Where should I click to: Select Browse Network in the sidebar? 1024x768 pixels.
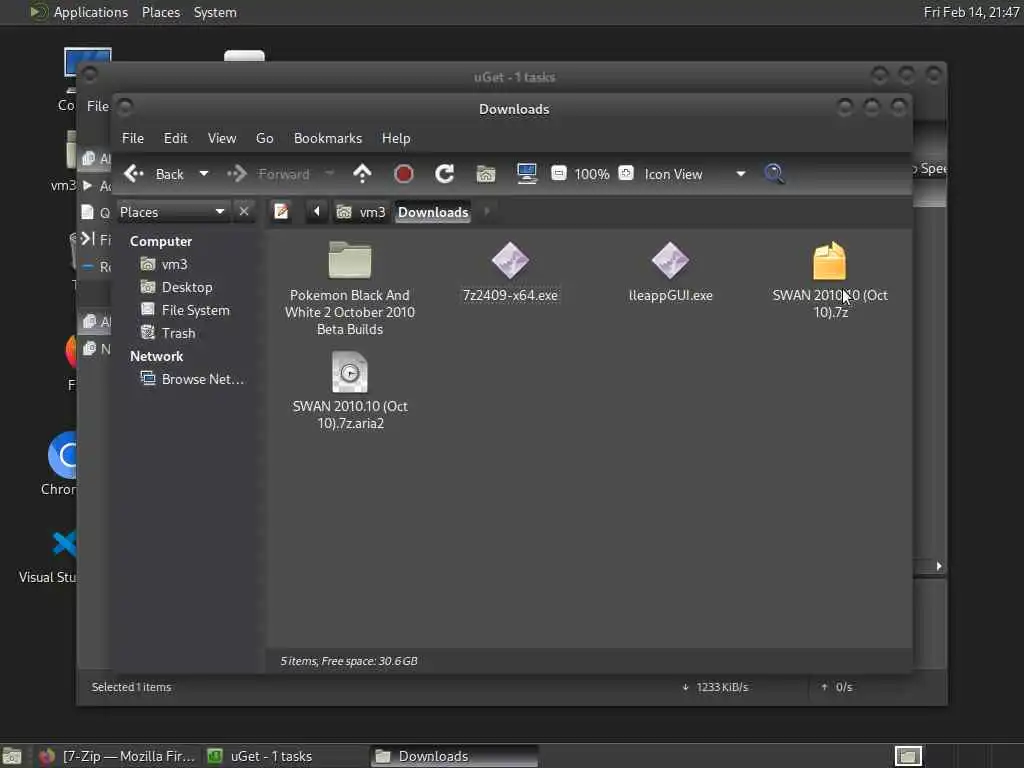193,379
